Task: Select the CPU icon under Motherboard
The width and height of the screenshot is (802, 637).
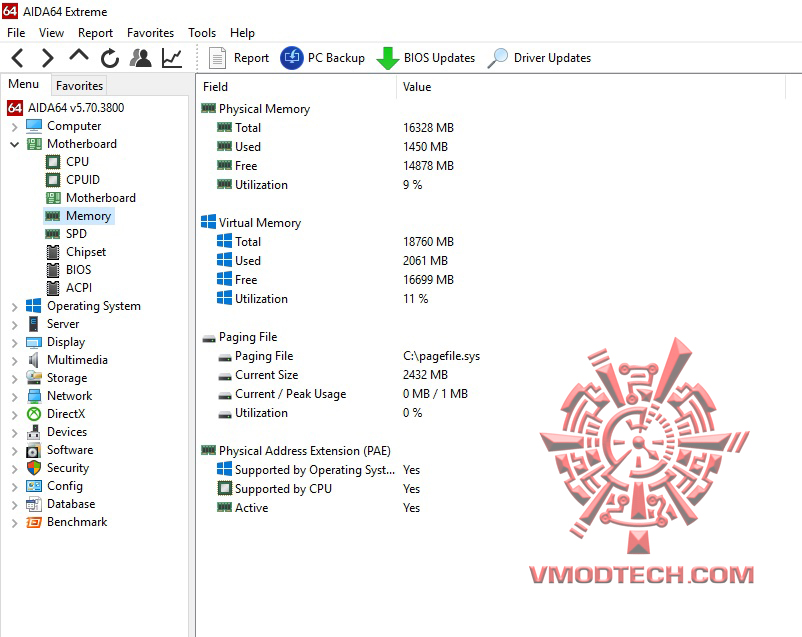Action: [x=53, y=162]
